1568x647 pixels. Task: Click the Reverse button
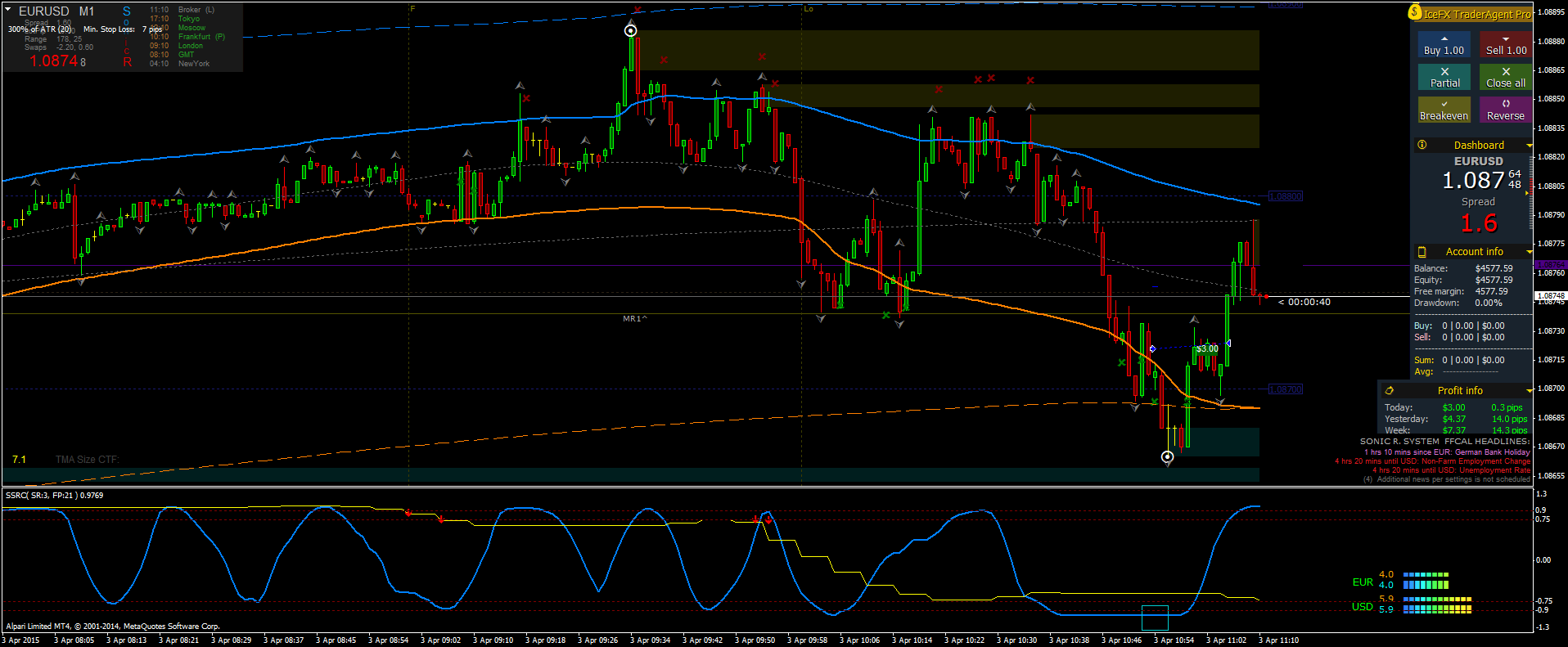pos(1505,110)
